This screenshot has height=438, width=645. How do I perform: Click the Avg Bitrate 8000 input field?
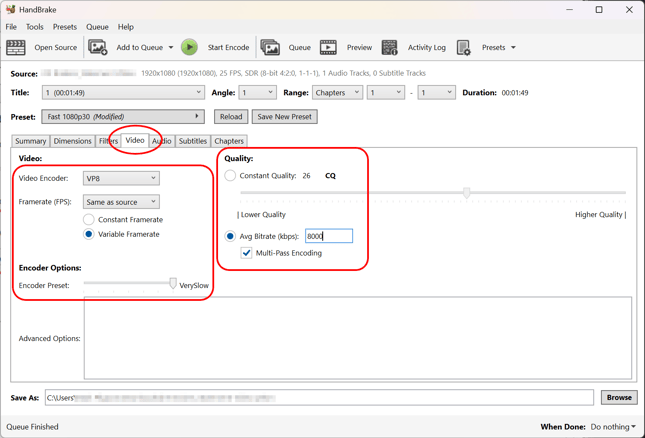(329, 236)
